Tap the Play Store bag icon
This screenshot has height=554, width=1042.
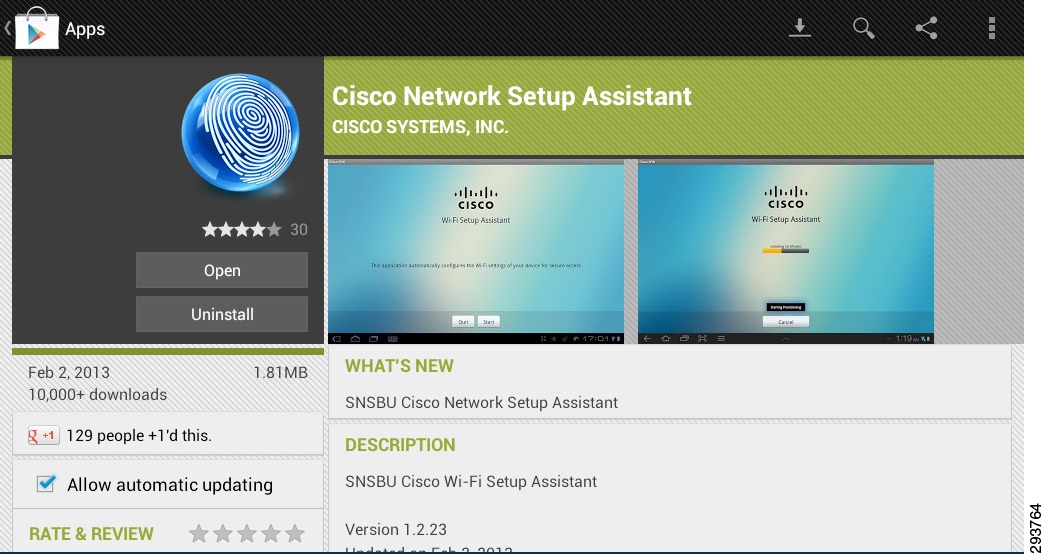click(x=37, y=28)
